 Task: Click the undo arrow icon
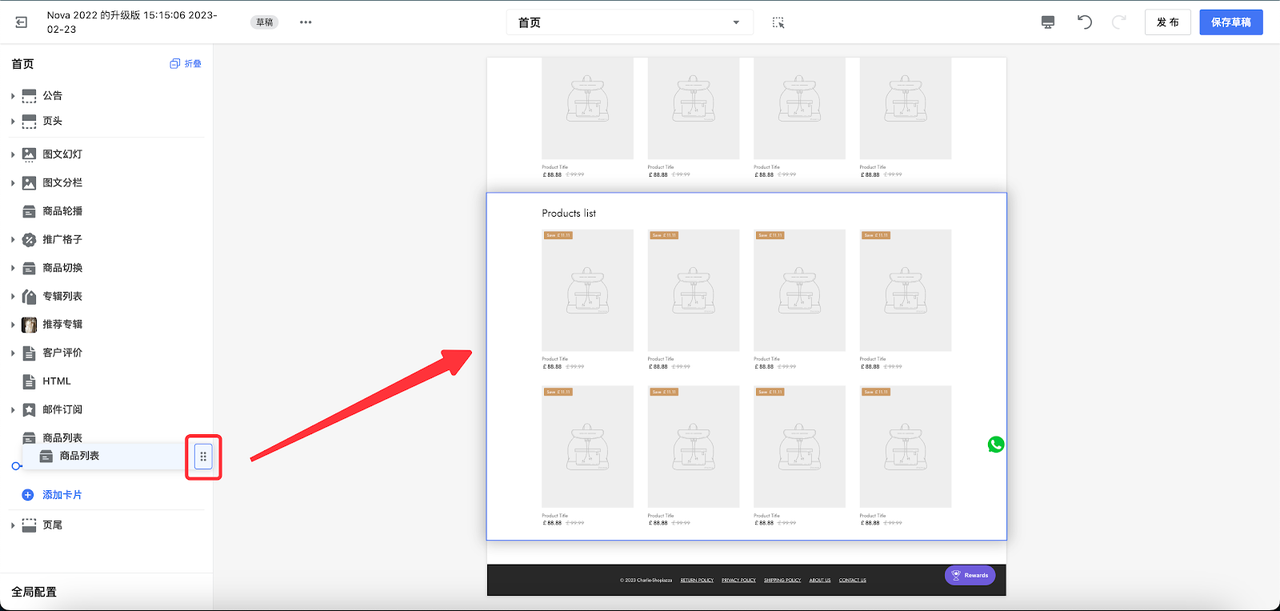click(1084, 22)
